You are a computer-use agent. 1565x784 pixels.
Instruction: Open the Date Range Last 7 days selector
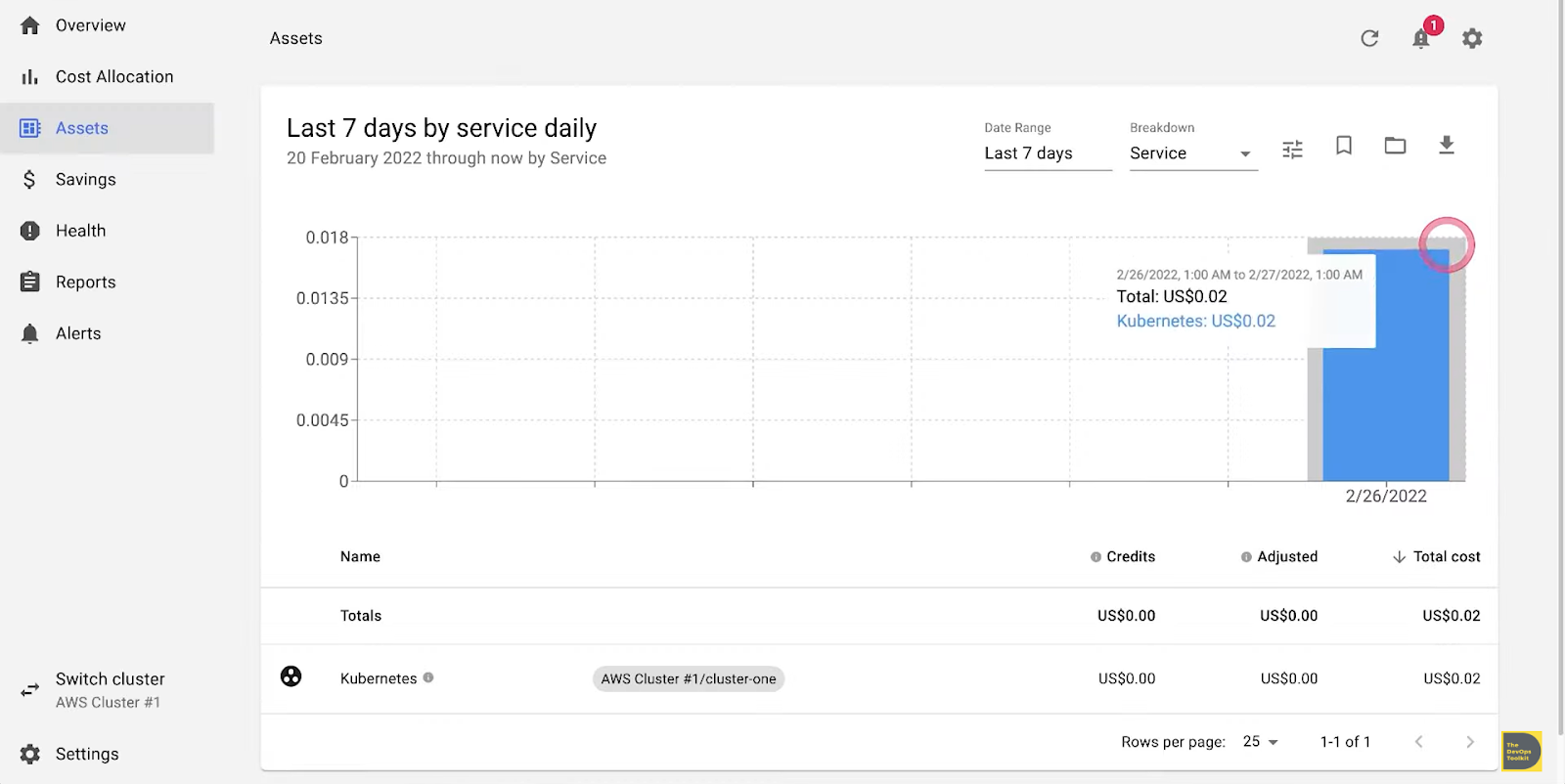tap(1047, 153)
